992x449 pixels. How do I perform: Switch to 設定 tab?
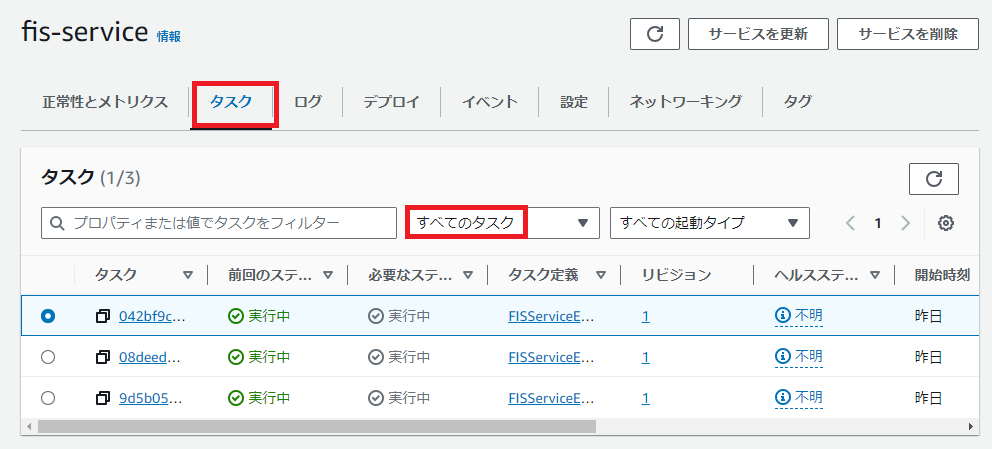coord(574,102)
